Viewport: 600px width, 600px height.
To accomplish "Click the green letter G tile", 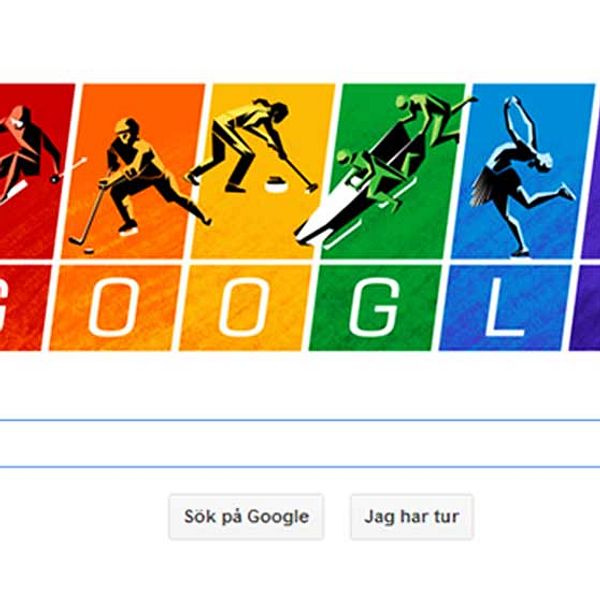I will point(374,307).
